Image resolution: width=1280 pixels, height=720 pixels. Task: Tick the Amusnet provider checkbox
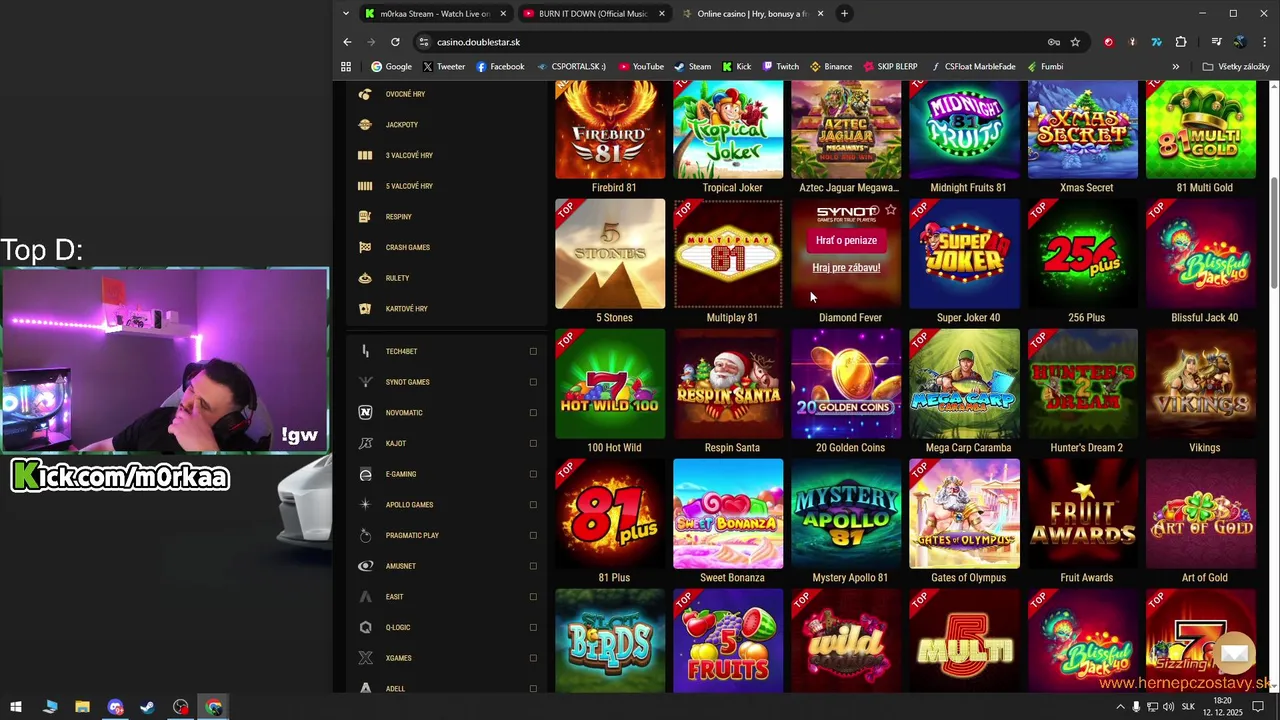(x=533, y=566)
